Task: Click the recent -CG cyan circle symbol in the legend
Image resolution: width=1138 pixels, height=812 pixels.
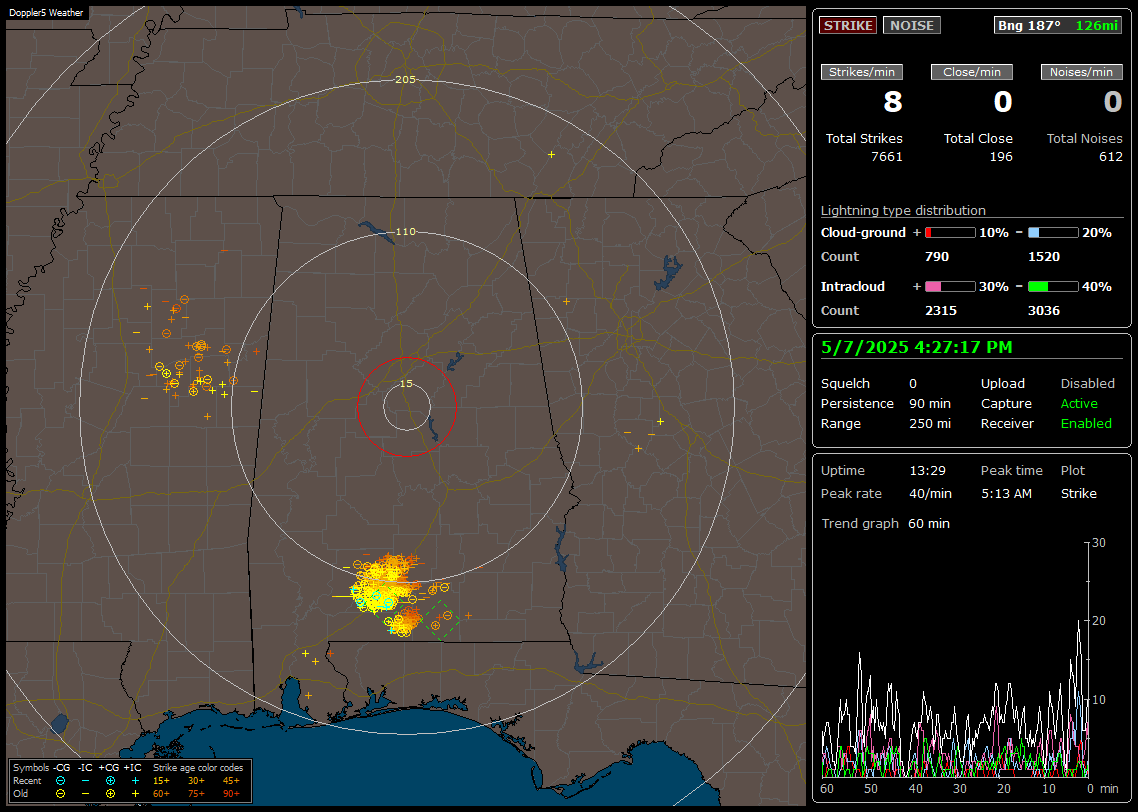Action: click(x=60, y=781)
